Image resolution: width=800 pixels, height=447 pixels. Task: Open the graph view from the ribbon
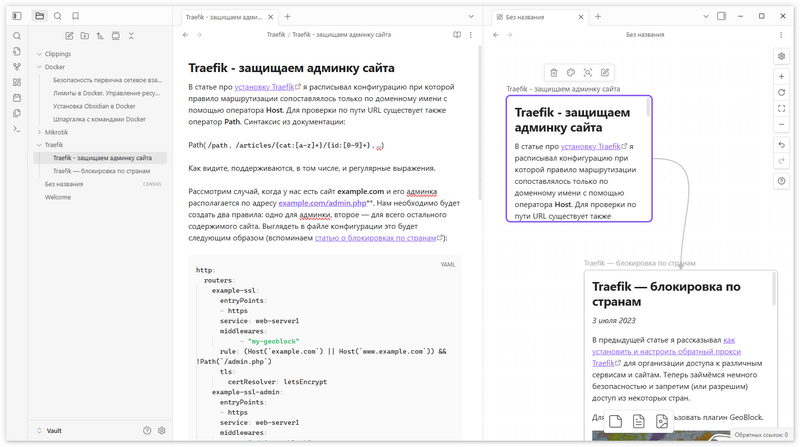pyautogui.click(x=17, y=67)
